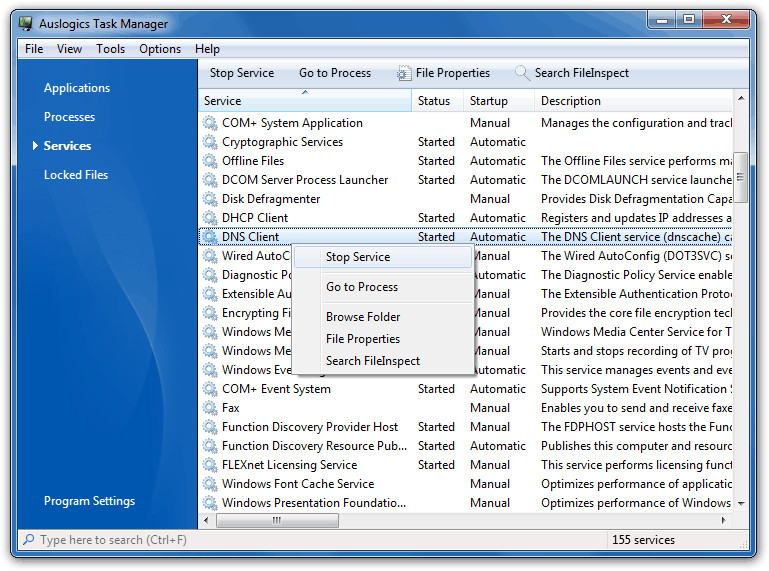This screenshot has width=769, height=571.
Task: Switch to the Applications section
Action: [x=77, y=88]
